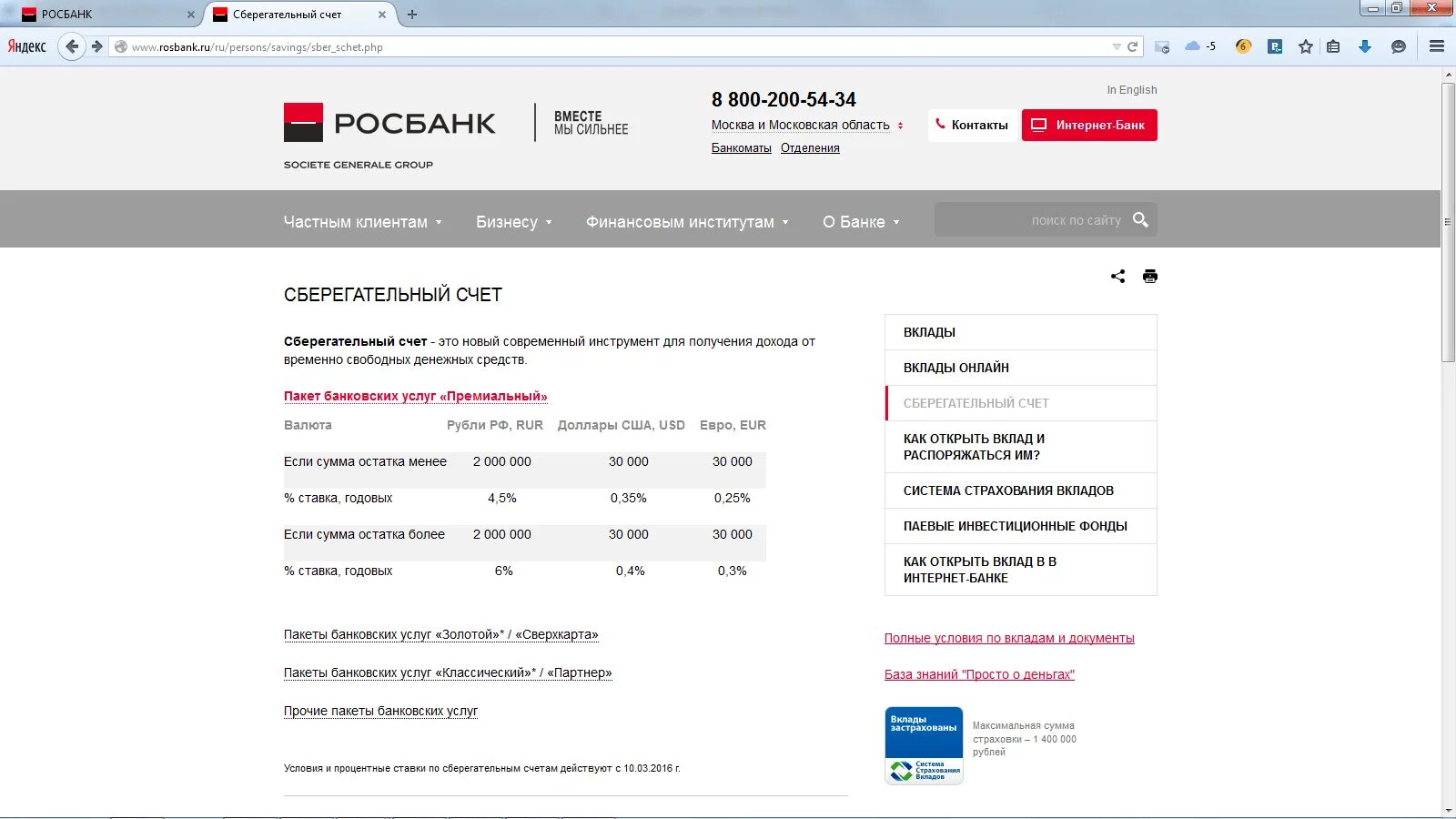Viewport: 1456px width, 819px height.
Task: Share this page with the share icon
Action: pyautogui.click(x=1117, y=277)
